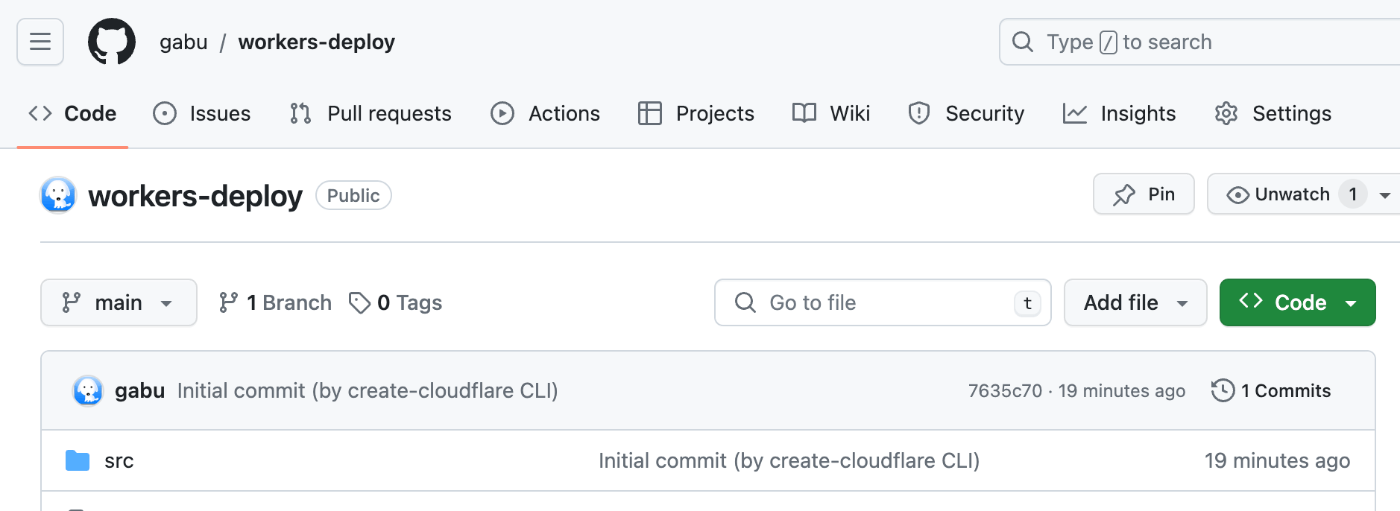The height and width of the screenshot is (511, 1400).
Task: Click the tag icon for 0 Tags
Action: pyautogui.click(x=359, y=303)
